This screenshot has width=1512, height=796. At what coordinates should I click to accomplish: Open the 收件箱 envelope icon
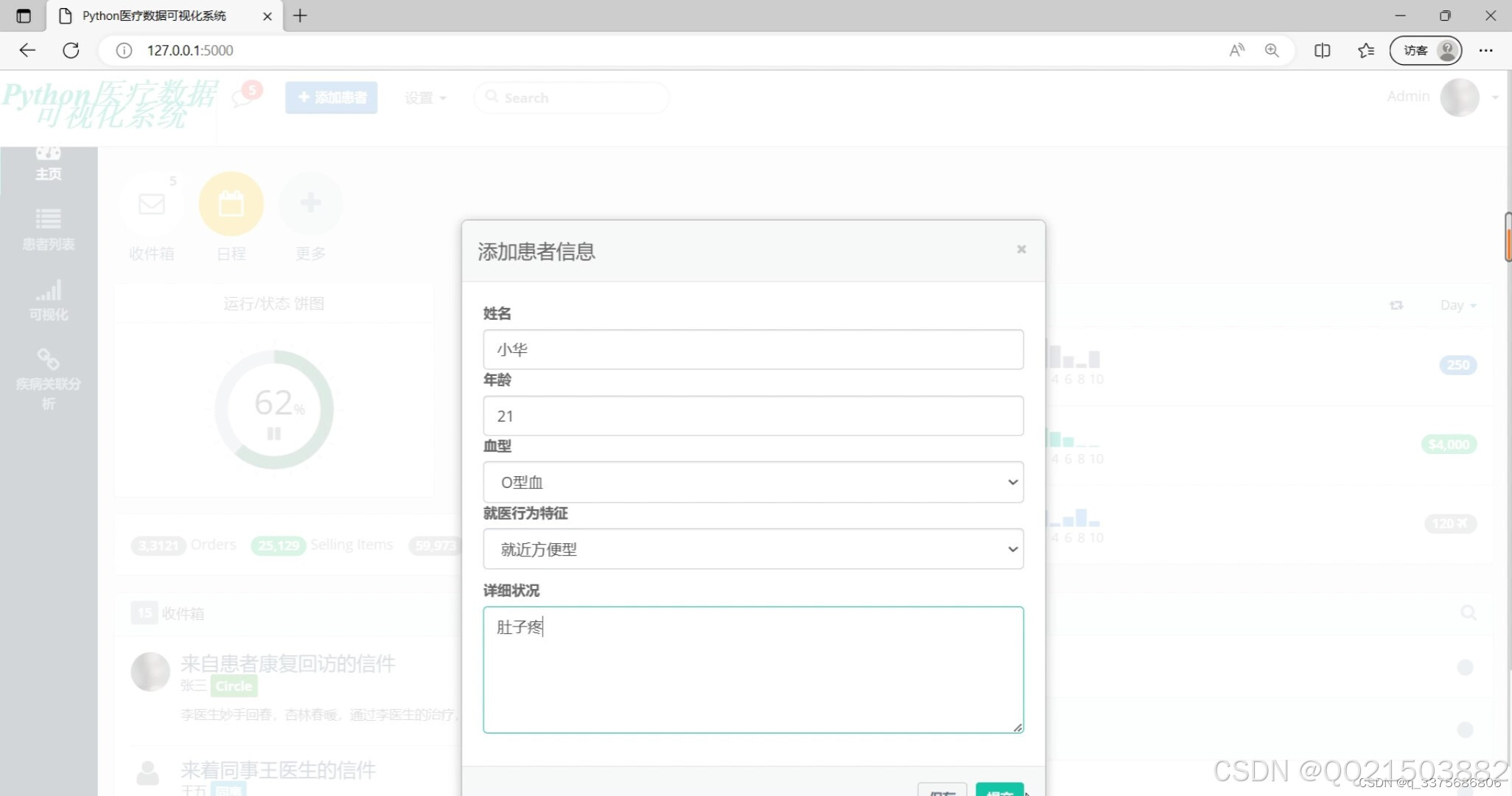[151, 204]
